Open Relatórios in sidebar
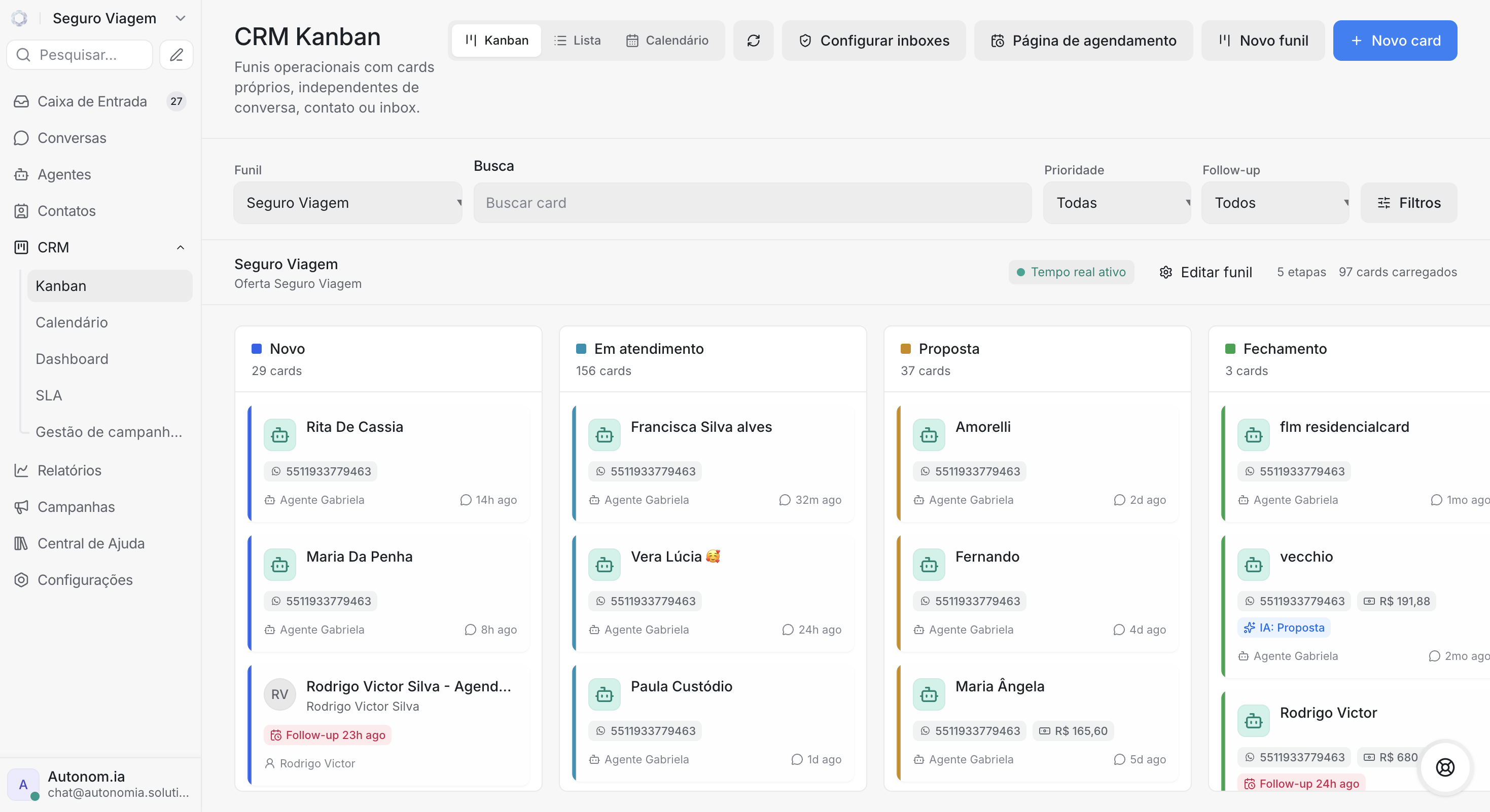The image size is (1490, 812). (x=100, y=470)
